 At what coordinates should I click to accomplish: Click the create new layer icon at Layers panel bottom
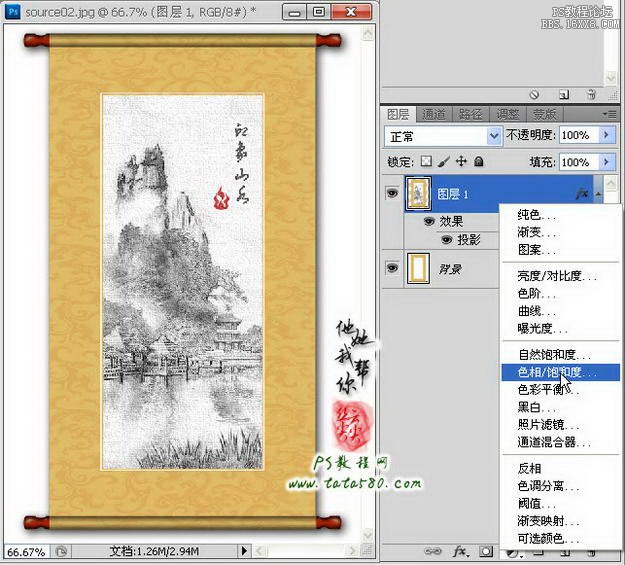564,553
